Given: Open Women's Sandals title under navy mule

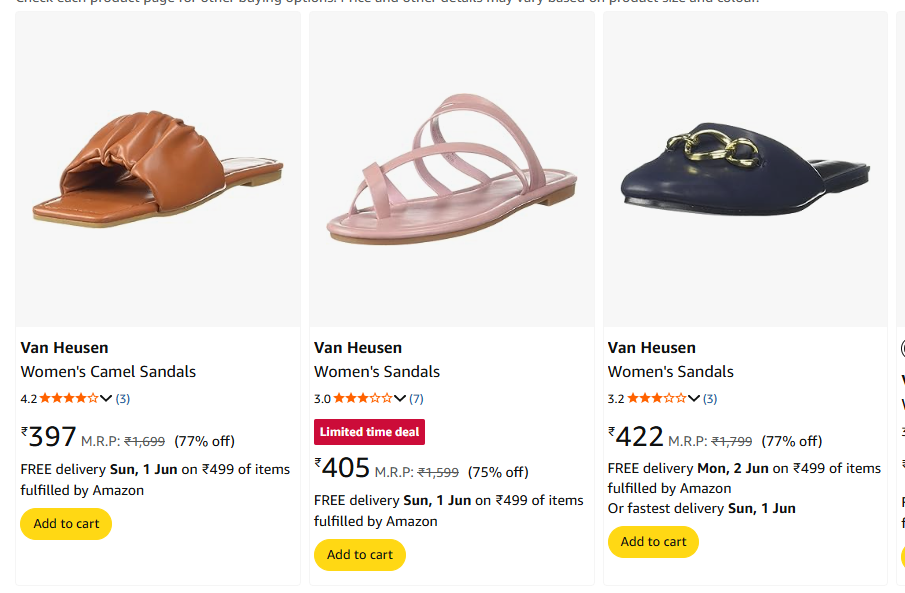Looking at the screenshot, I should tap(671, 371).
